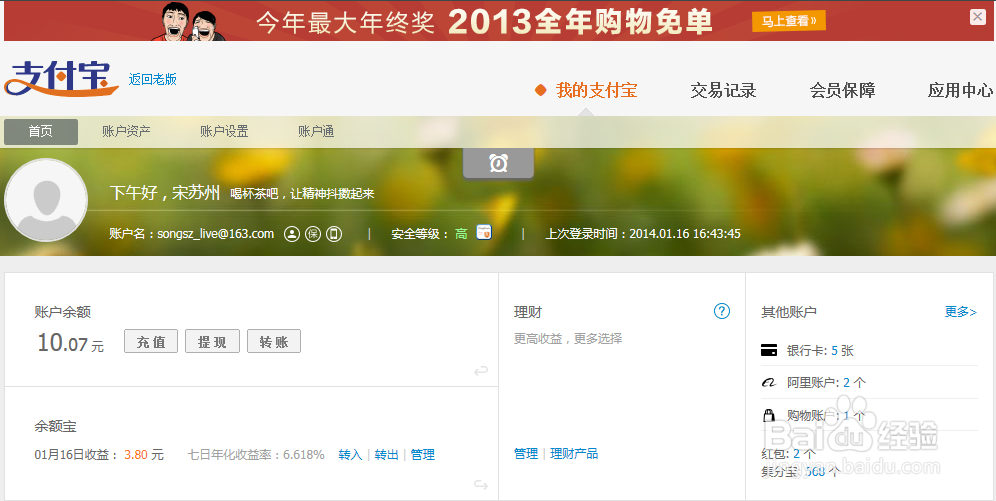Click the last login time text
Screen dimensions: 996x501
tap(643, 234)
